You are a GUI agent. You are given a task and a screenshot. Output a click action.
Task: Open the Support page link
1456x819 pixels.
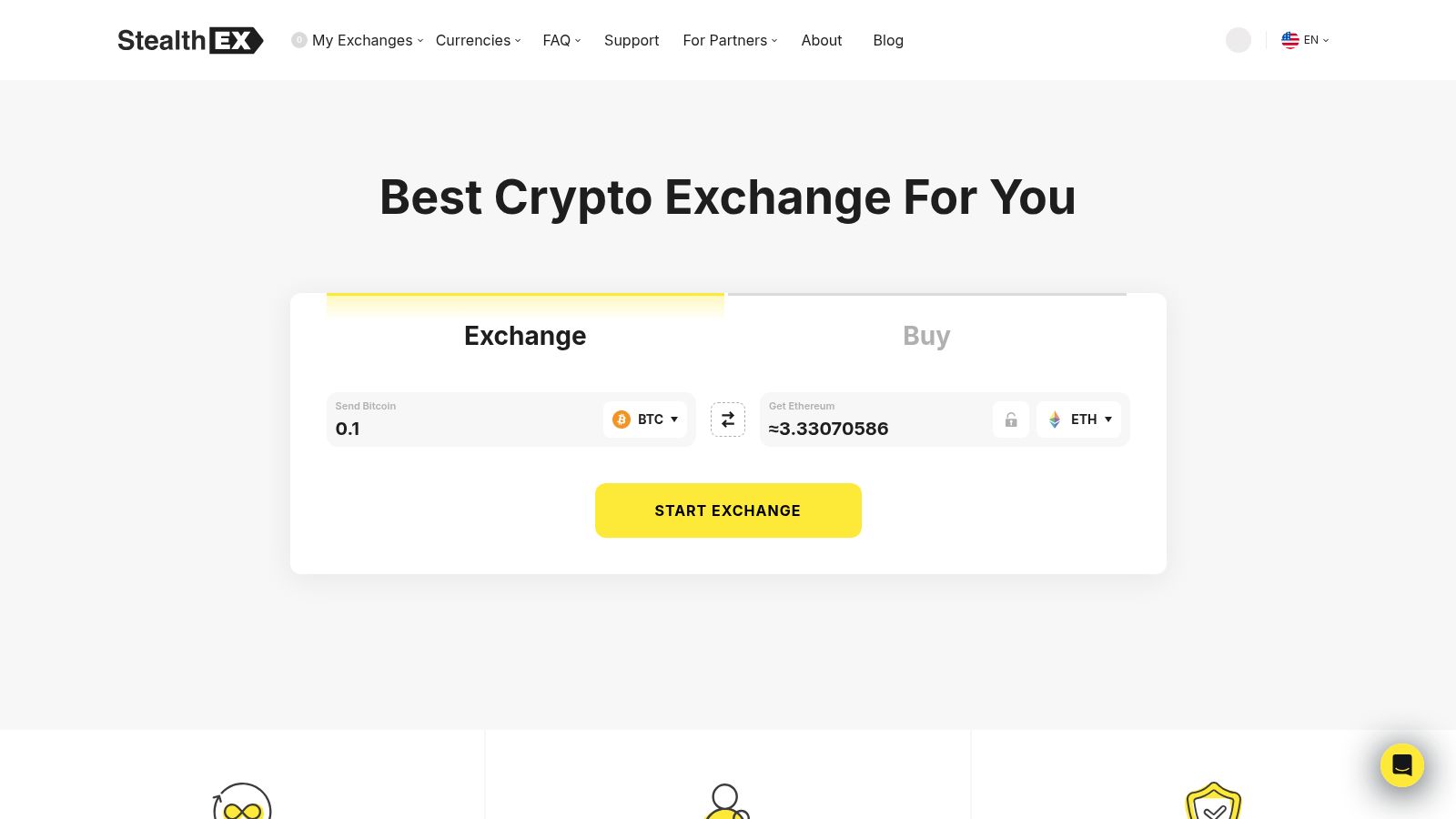[632, 40]
